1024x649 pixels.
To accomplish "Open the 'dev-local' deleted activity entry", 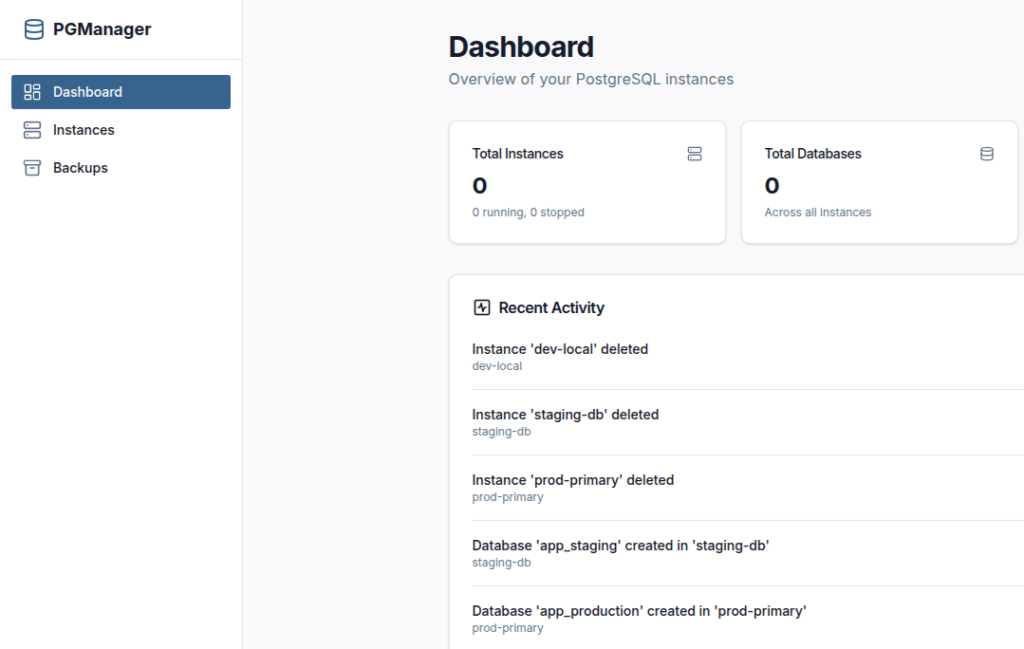I will coord(748,357).
